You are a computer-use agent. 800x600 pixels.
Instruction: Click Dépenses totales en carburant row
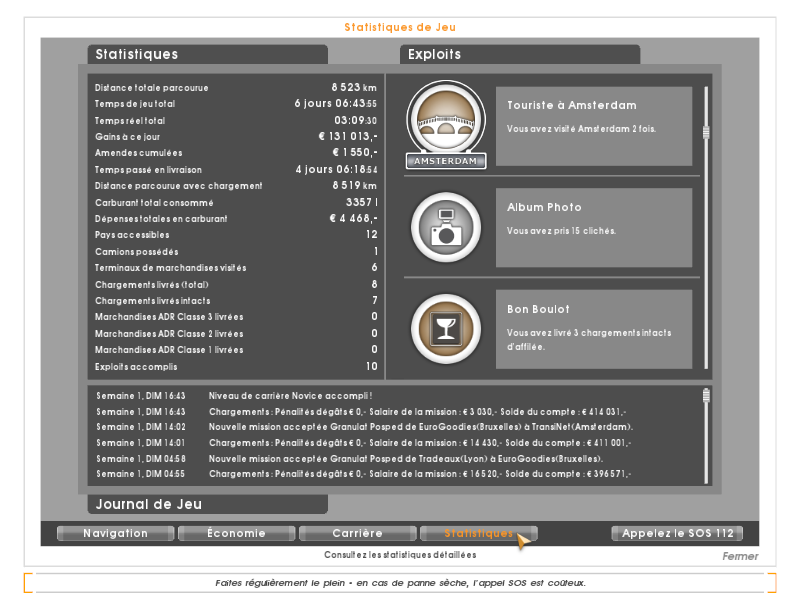tap(236, 218)
